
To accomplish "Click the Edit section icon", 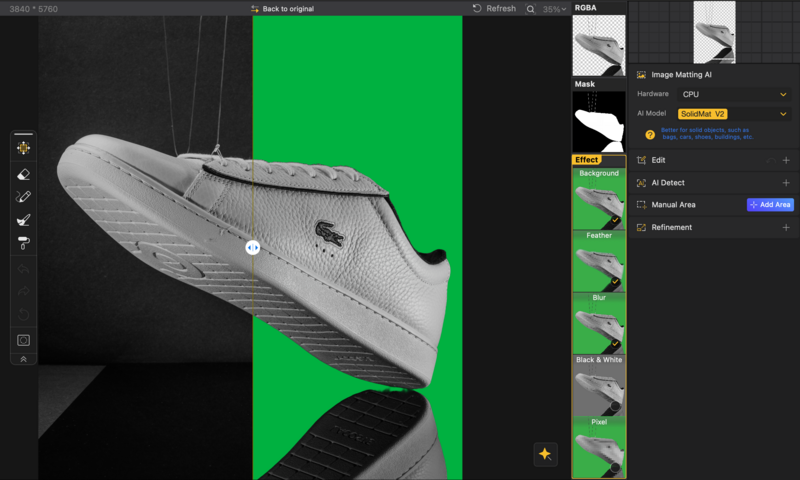I will click(641, 160).
